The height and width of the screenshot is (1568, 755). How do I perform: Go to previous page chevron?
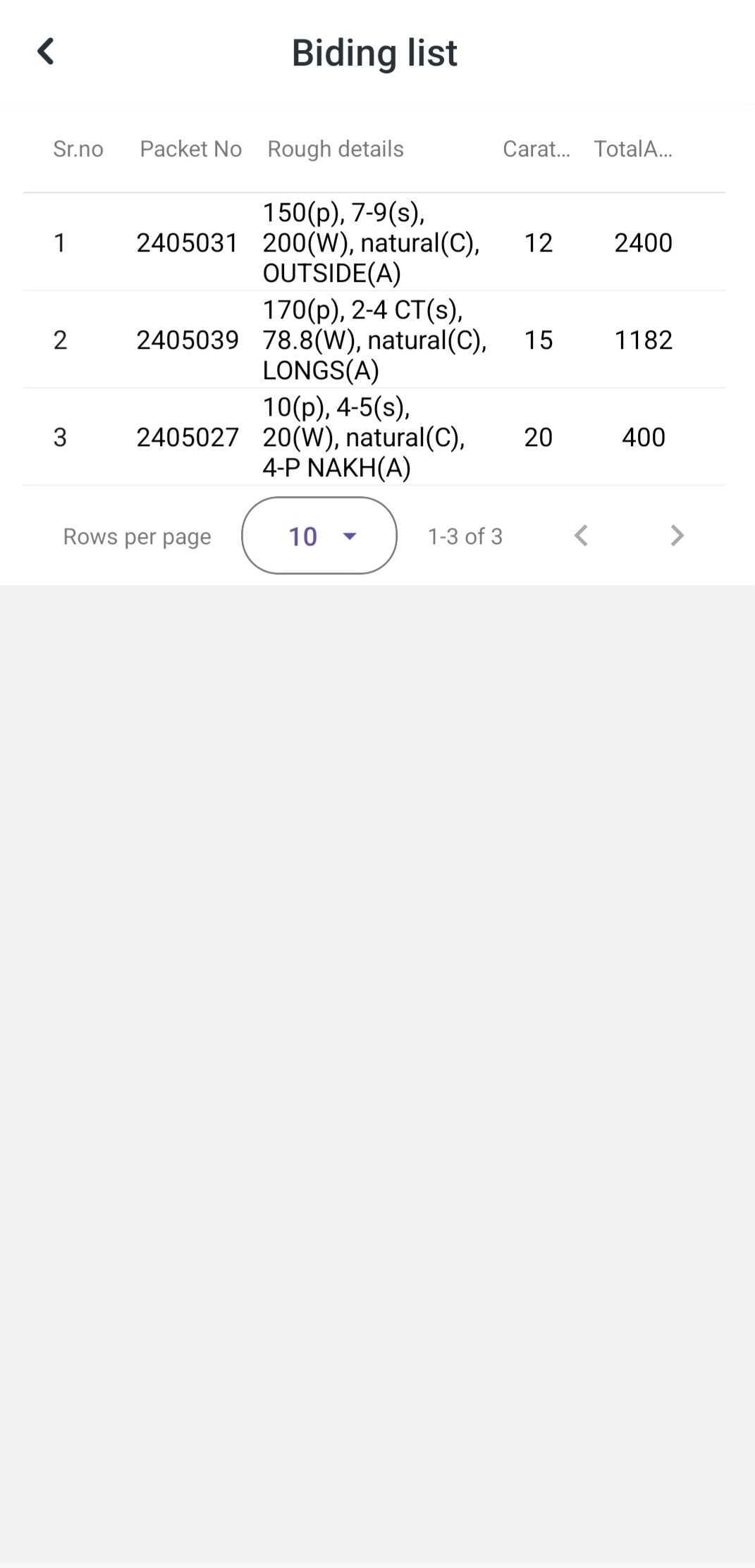point(581,536)
